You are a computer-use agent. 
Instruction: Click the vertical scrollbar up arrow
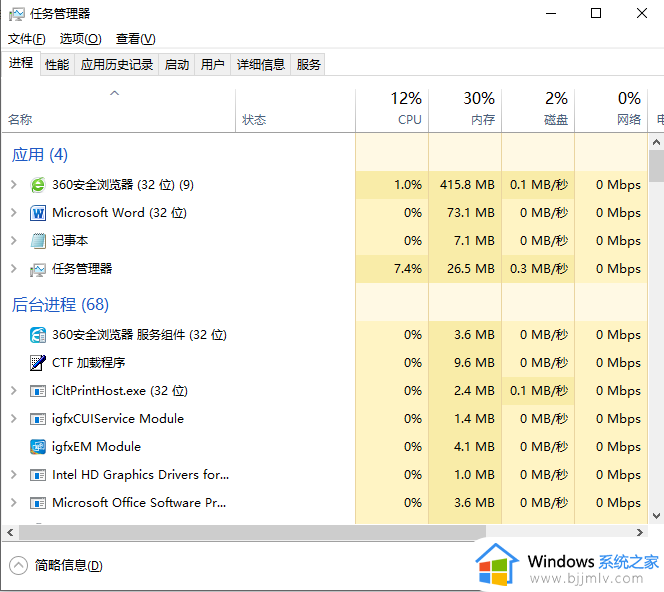pyautogui.click(x=656, y=142)
